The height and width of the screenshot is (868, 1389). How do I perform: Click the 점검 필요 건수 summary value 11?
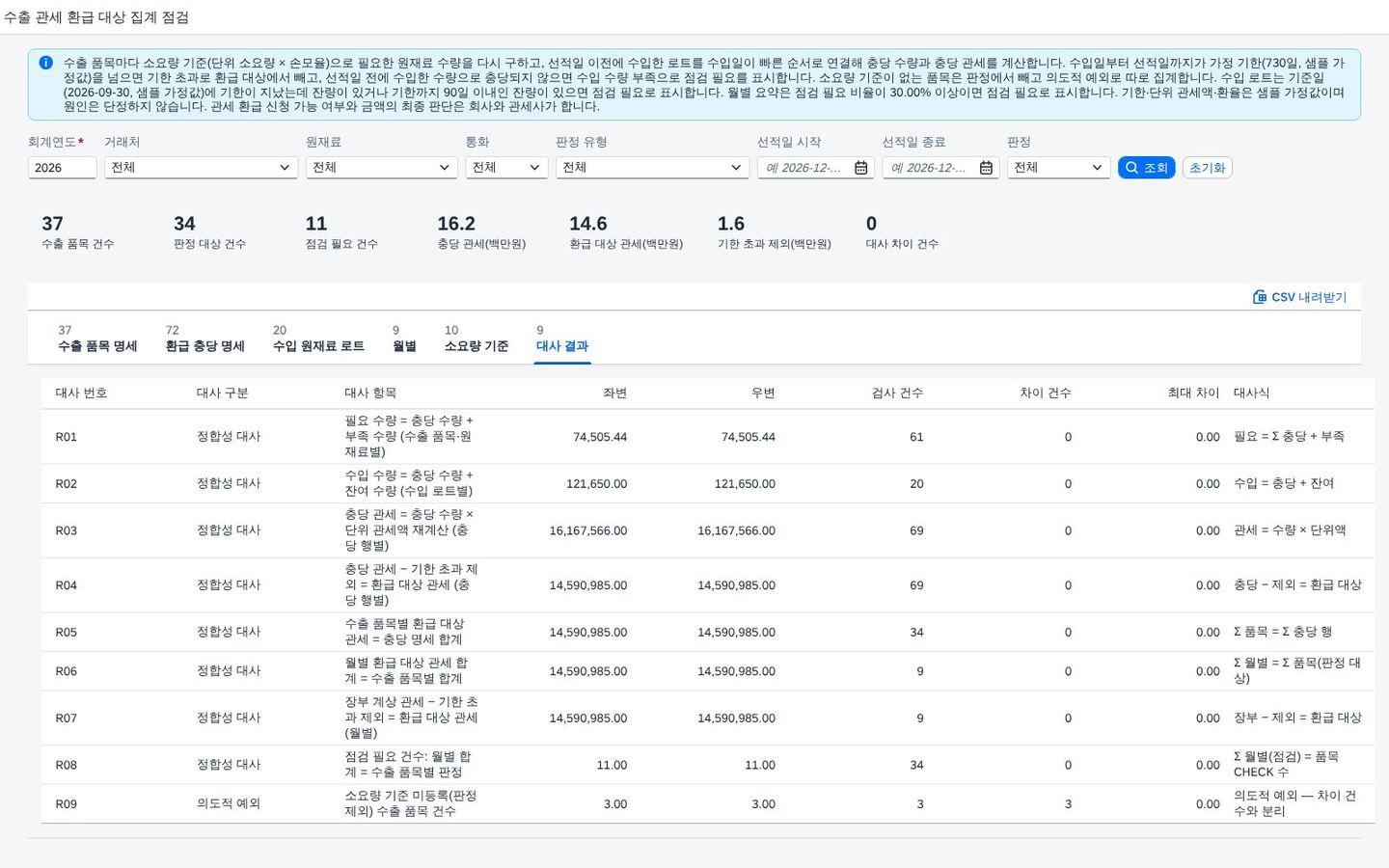click(x=316, y=224)
